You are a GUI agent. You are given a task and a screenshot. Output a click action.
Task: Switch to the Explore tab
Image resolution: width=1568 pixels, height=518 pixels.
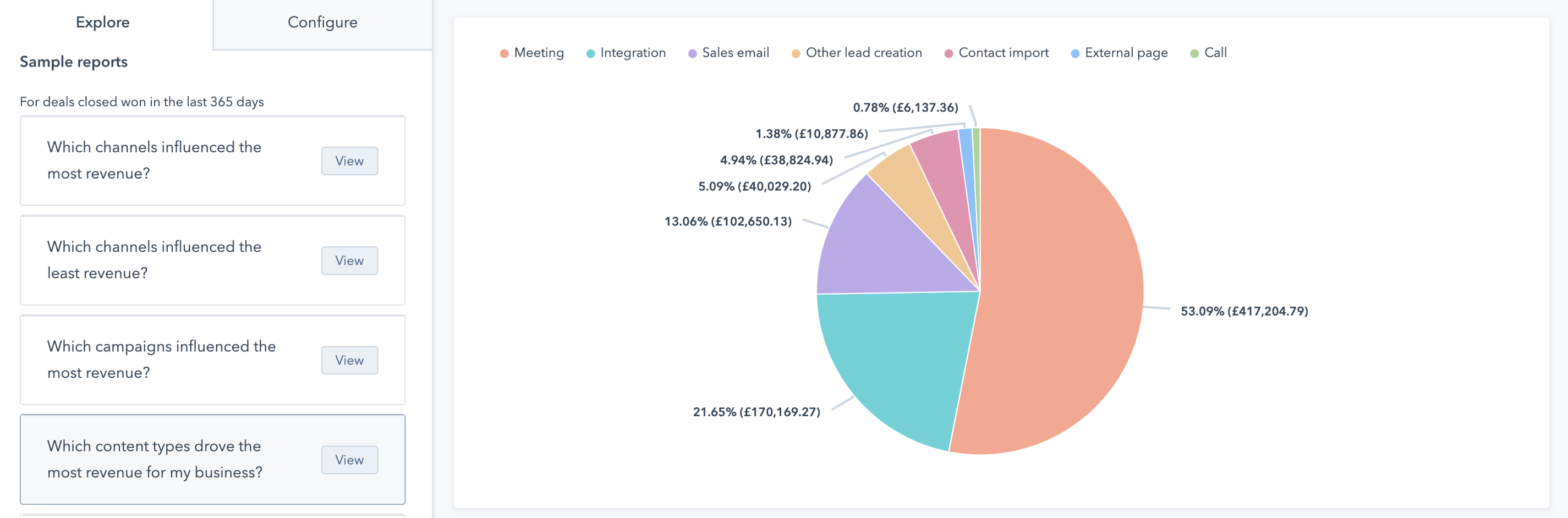(102, 23)
